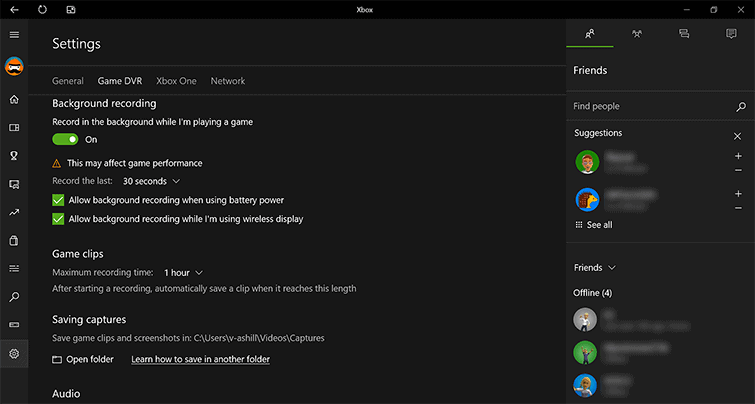This screenshot has width=755, height=404.
Task: Open offline friend with blue avatar
Action: pyautogui.click(x=585, y=385)
